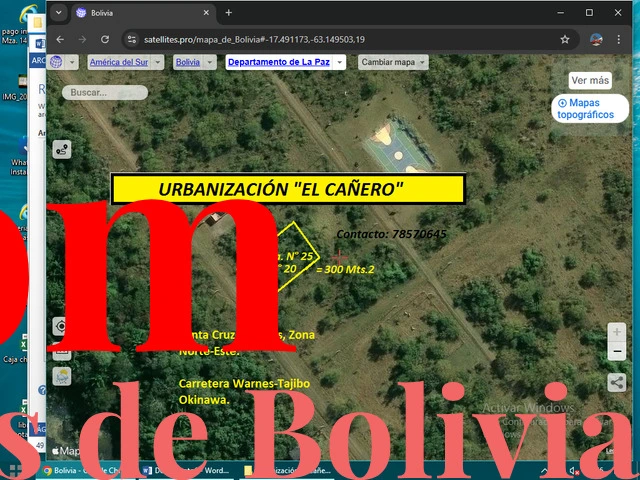Open Mapas topográficos link
Screen dimensions: 640x480
click(590, 109)
